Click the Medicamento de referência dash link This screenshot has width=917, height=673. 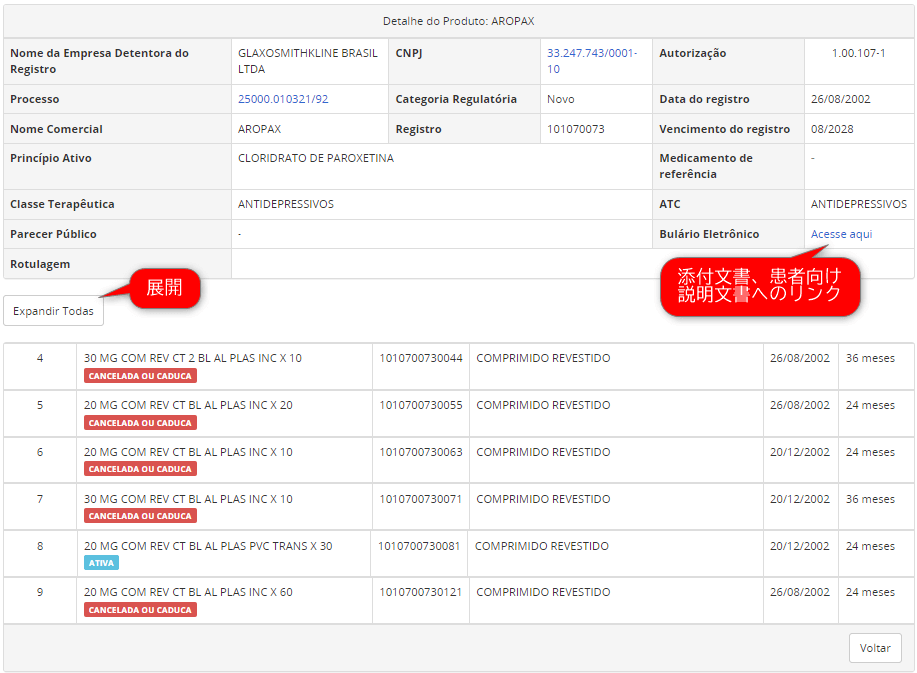pyautogui.click(x=813, y=158)
